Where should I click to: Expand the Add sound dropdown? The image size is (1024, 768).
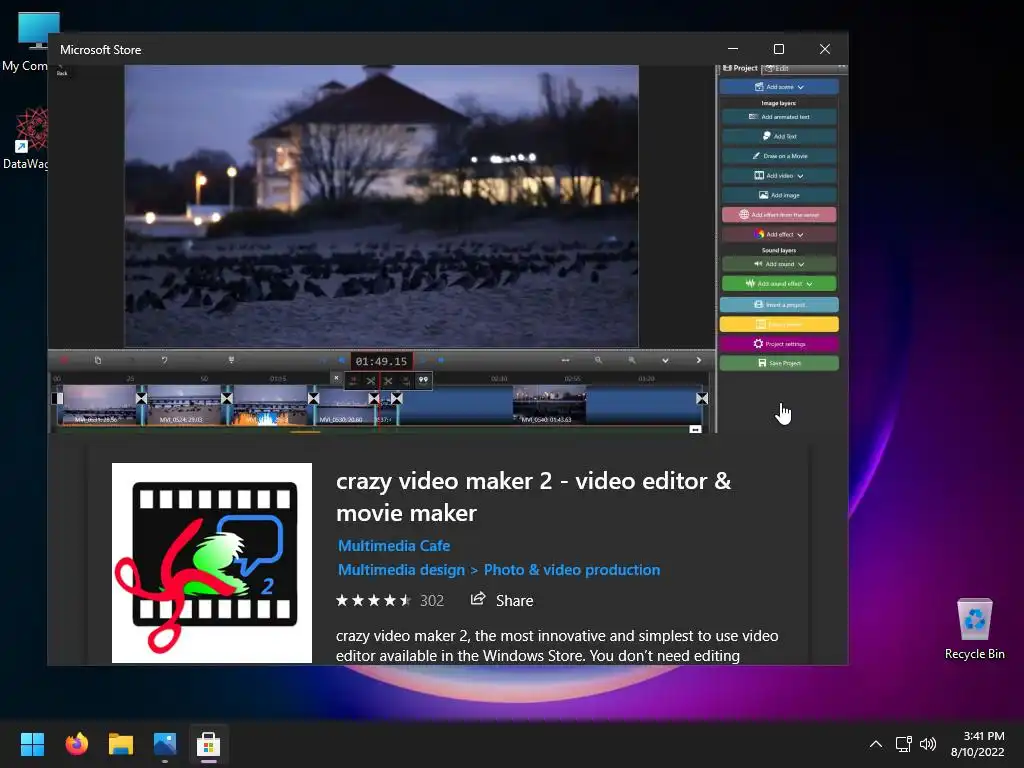coord(779,264)
